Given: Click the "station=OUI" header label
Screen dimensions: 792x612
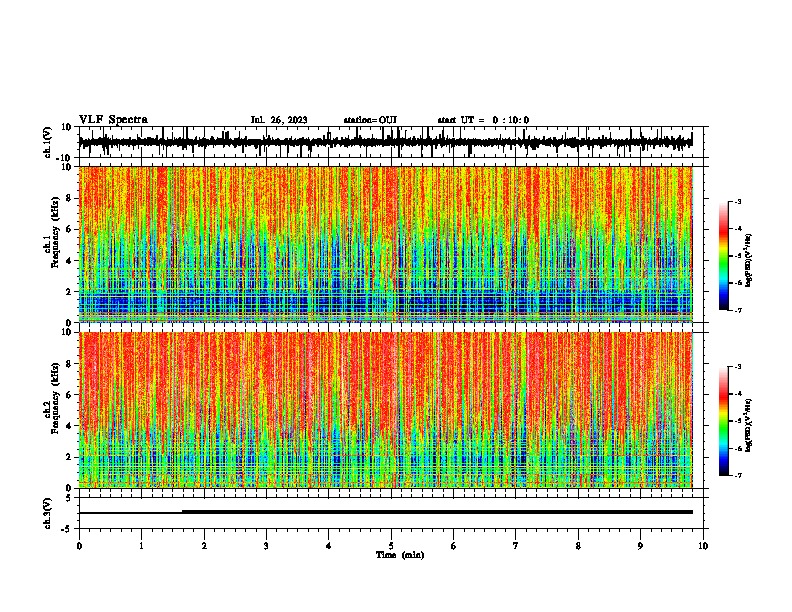Looking at the screenshot, I should pyautogui.click(x=370, y=120).
